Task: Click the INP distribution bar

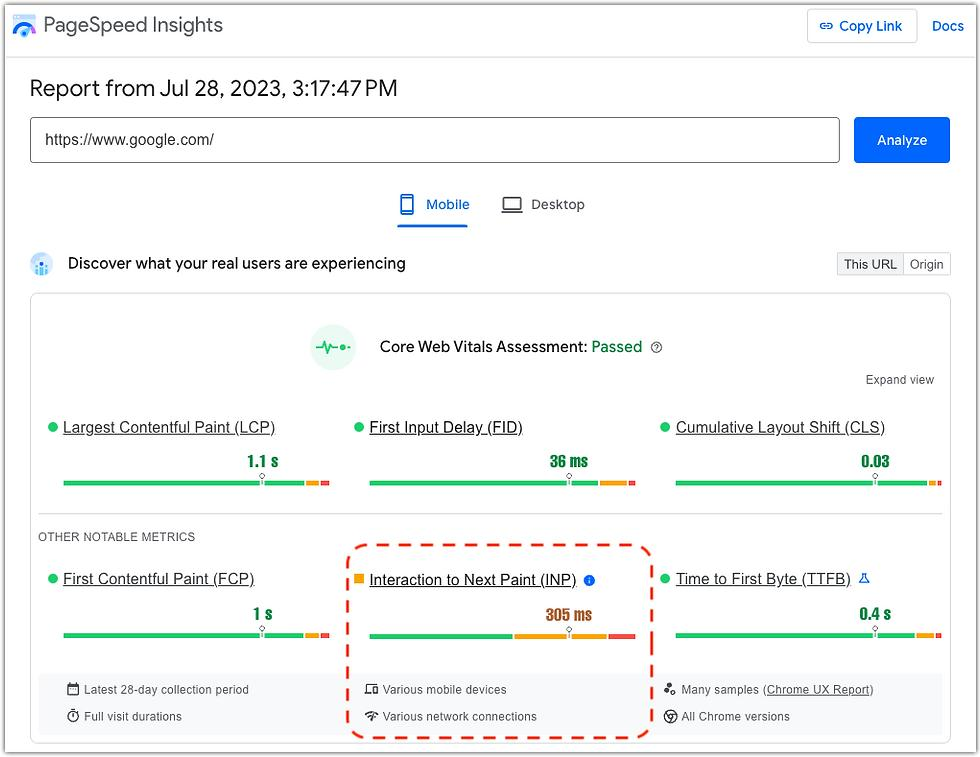Action: point(502,636)
